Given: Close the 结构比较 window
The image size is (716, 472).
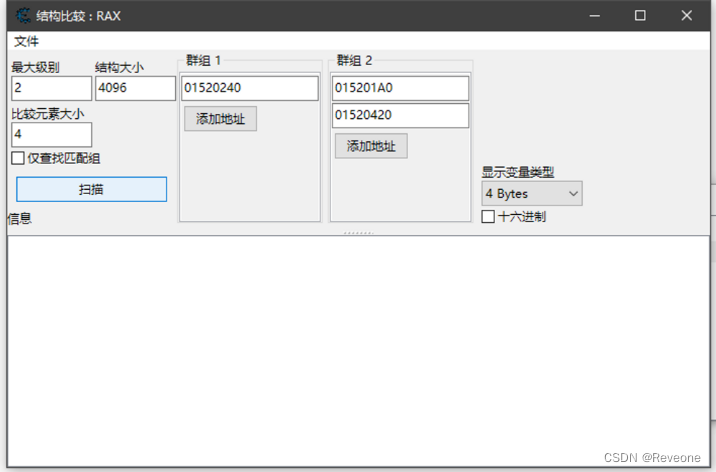Looking at the screenshot, I should click(x=687, y=16).
